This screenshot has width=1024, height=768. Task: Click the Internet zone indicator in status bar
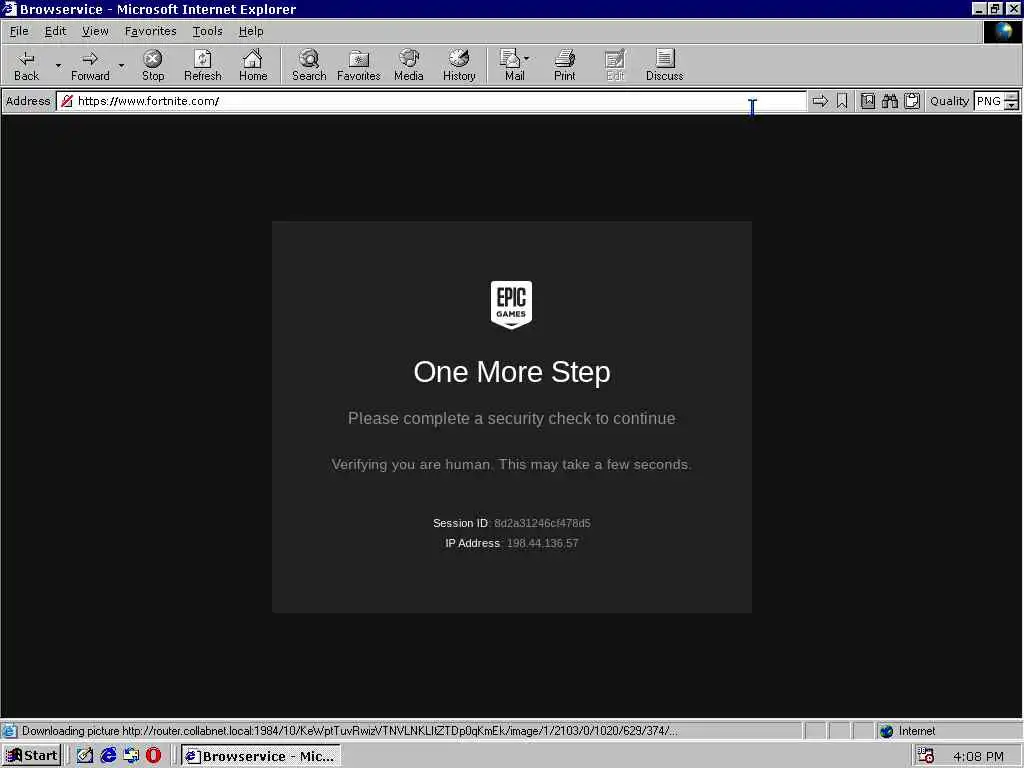pyautogui.click(x=908, y=731)
